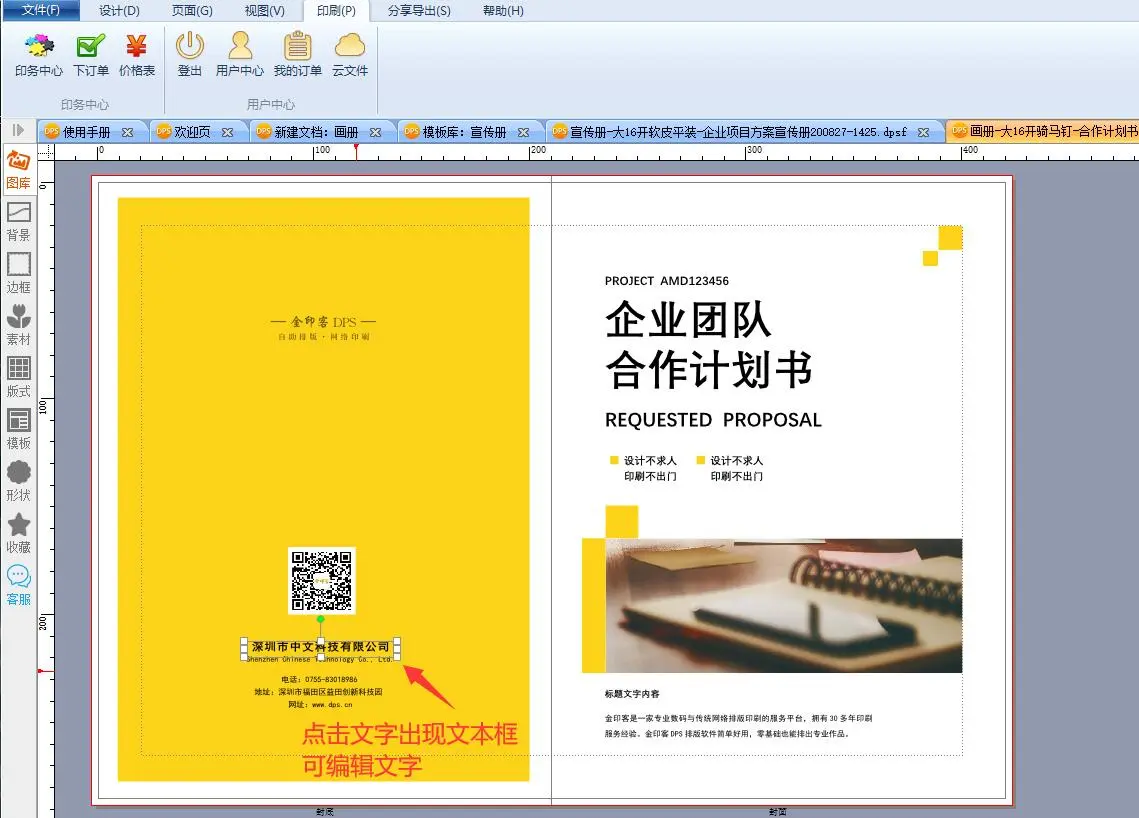
Task: Open 用户中心 user center icon
Action: click(x=240, y=54)
